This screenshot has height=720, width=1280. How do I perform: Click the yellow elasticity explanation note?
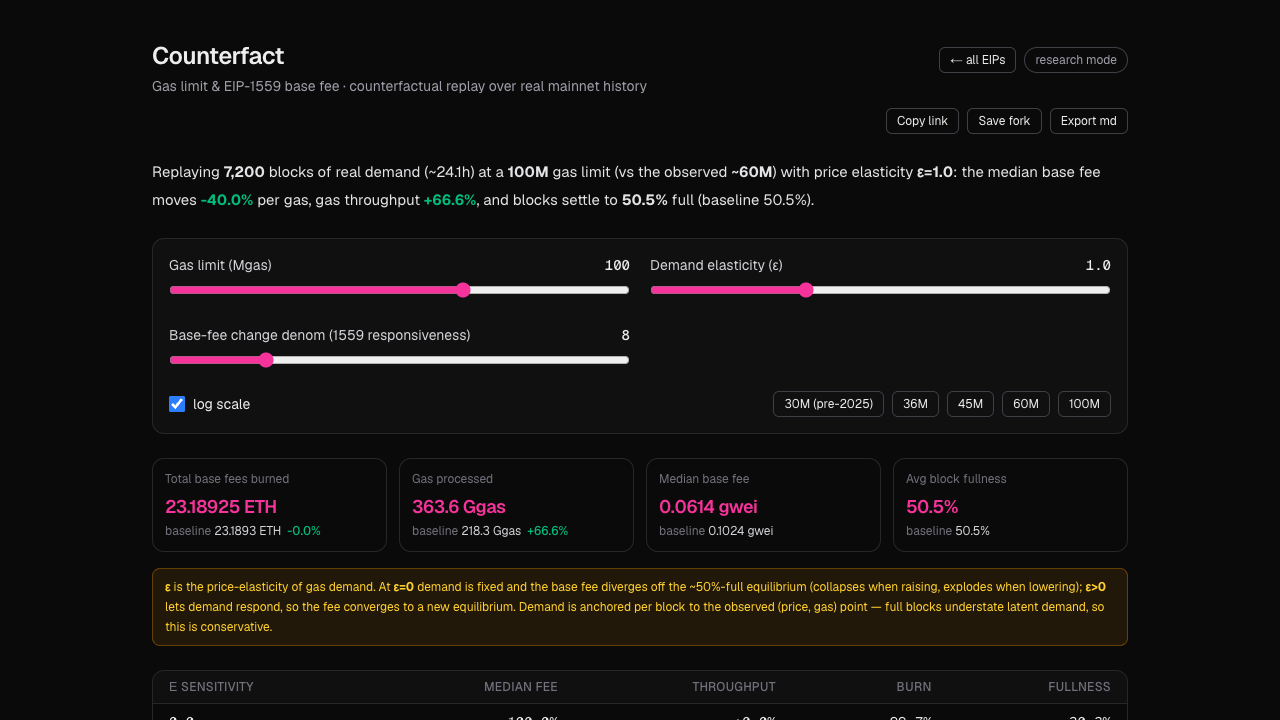click(x=640, y=607)
